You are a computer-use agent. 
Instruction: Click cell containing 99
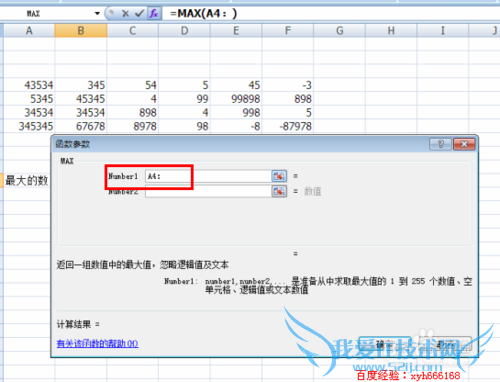184,99
